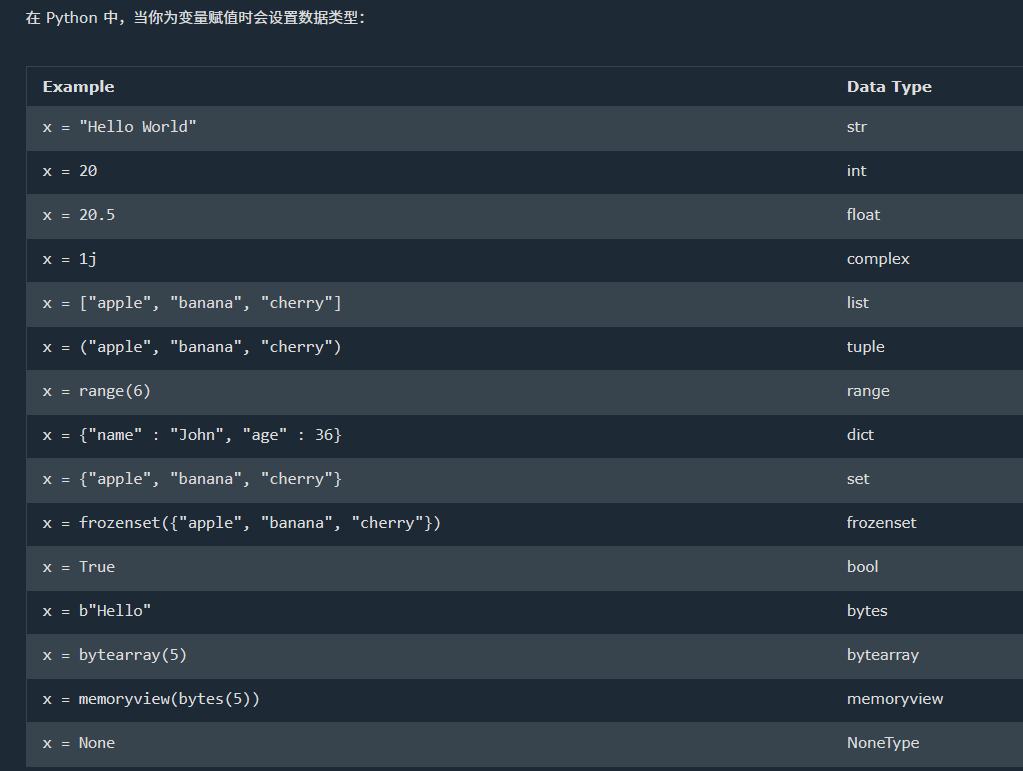Click the x = 20.5 example
Image resolution: width=1023 pixels, height=771 pixels.
coord(79,215)
